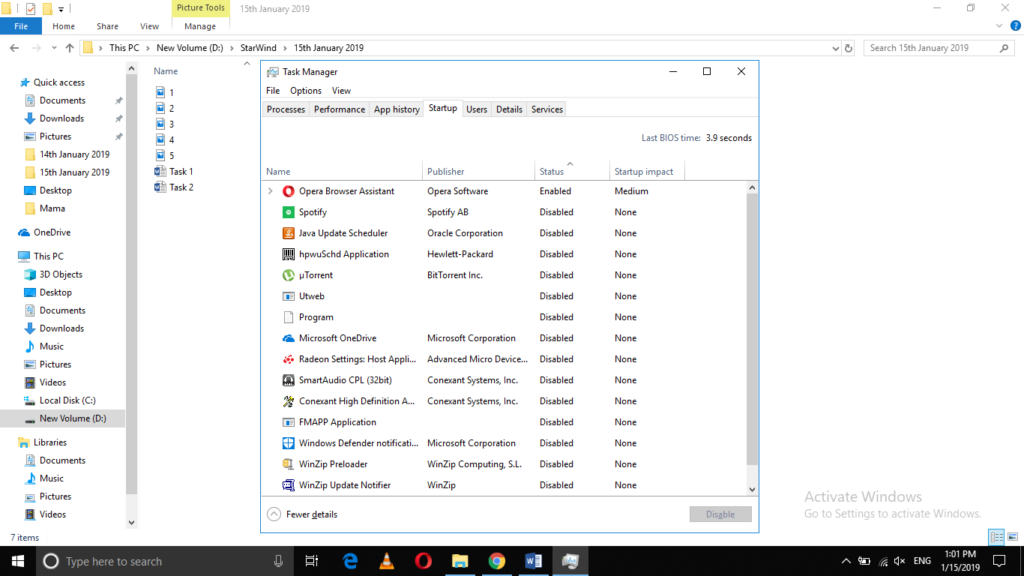Click the Radeon Settings icon

[288, 359]
